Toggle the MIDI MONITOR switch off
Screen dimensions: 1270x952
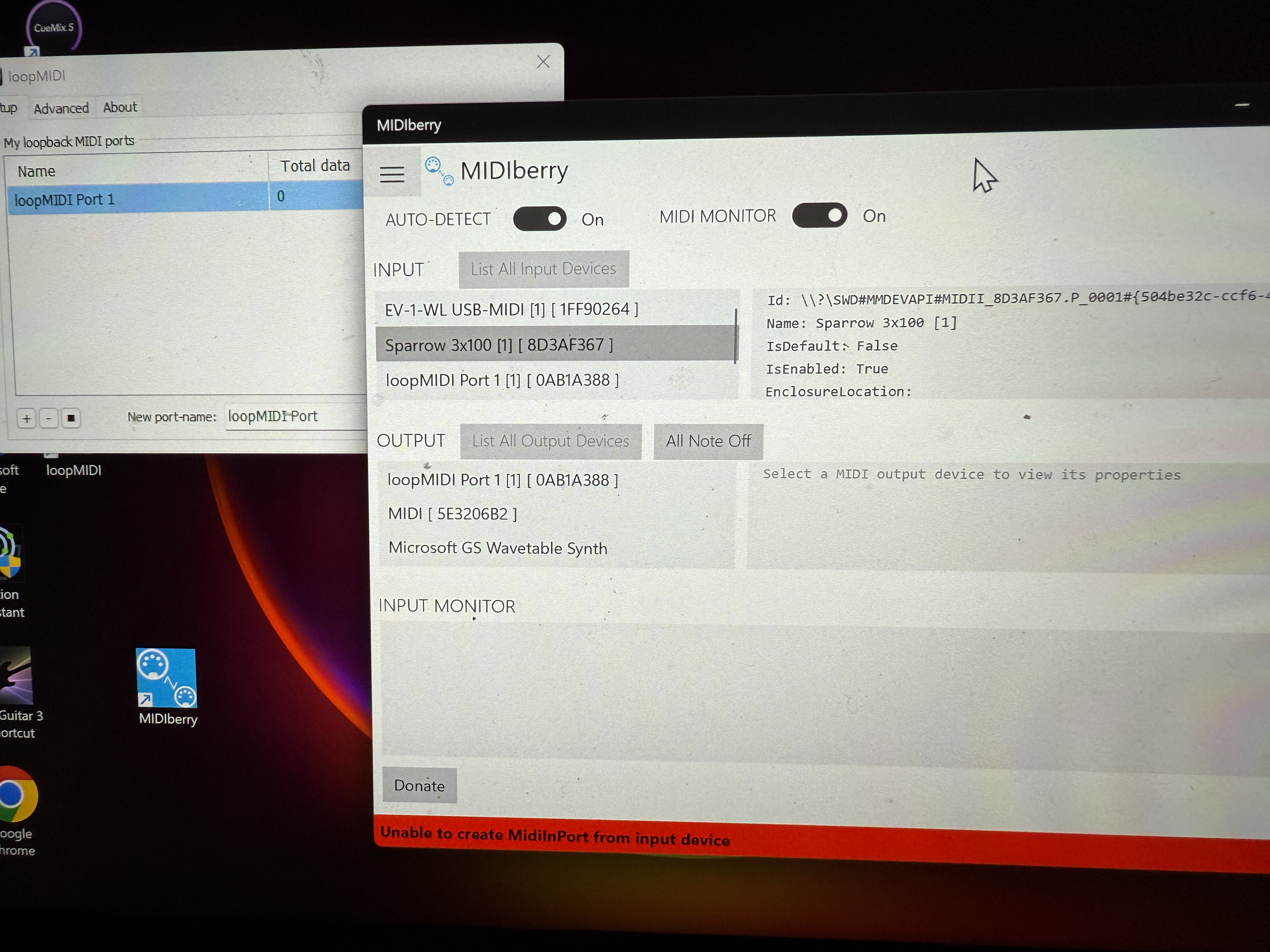coord(819,216)
